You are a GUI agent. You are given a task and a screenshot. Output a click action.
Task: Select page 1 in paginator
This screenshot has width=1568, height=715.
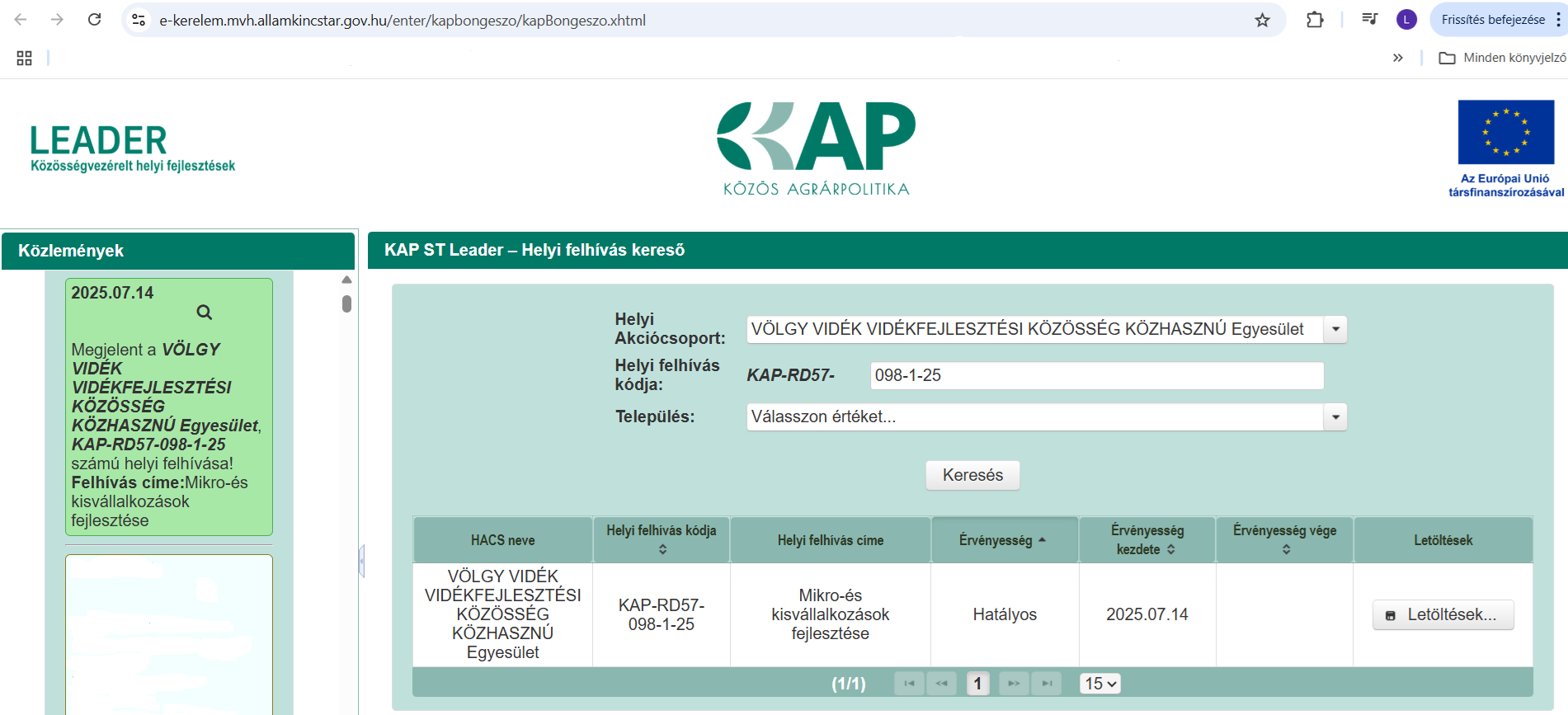click(977, 684)
